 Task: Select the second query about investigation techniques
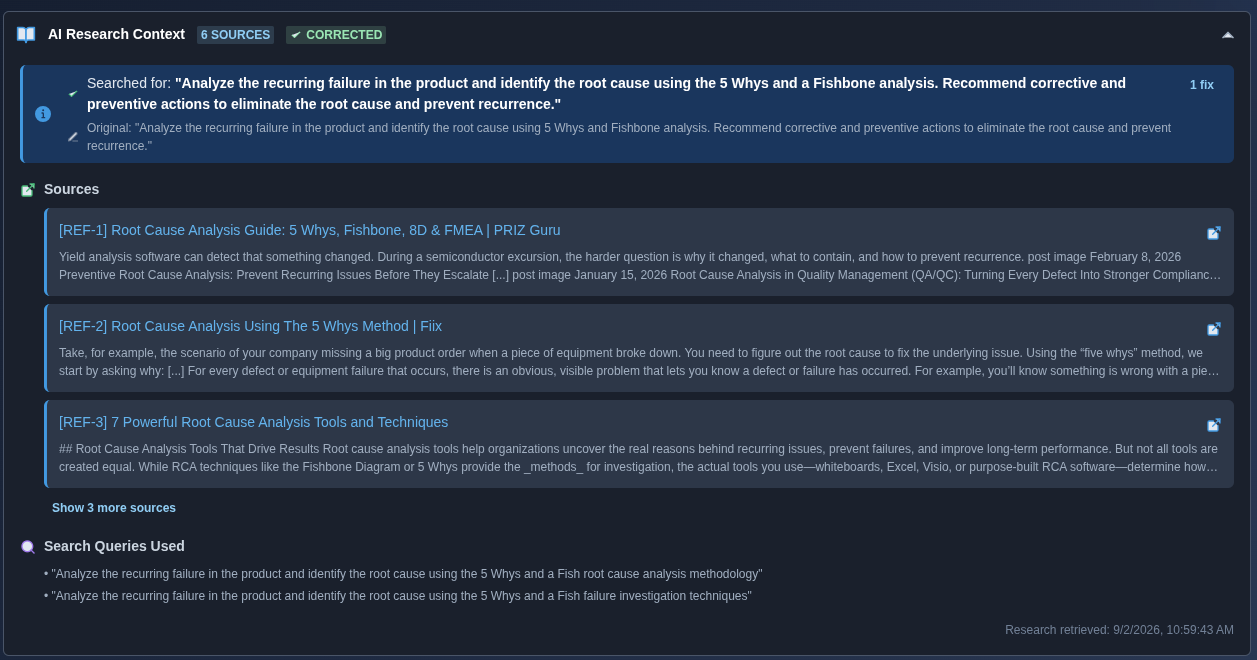tap(398, 596)
